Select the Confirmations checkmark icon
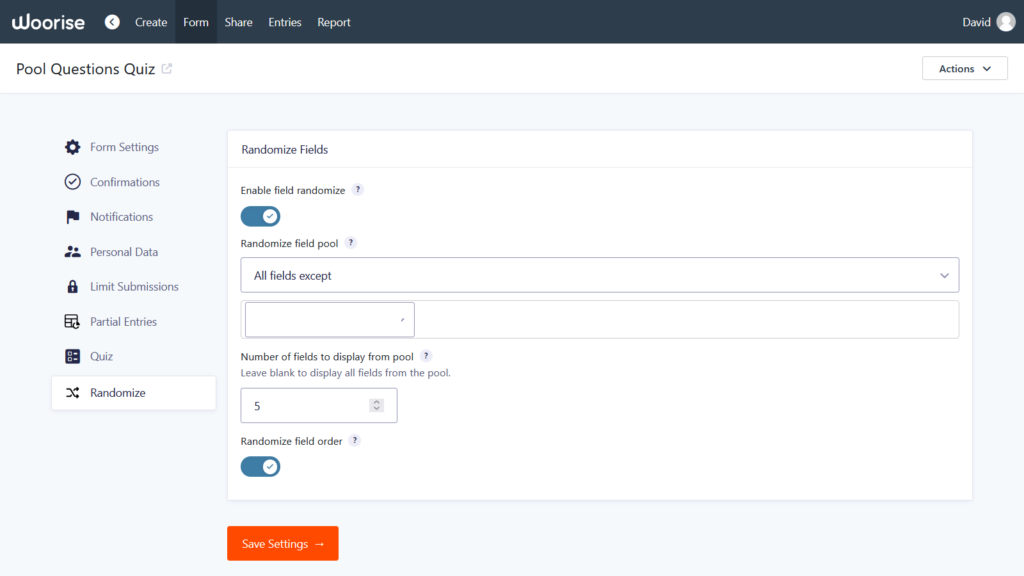The height and width of the screenshot is (576, 1024). coord(72,182)
